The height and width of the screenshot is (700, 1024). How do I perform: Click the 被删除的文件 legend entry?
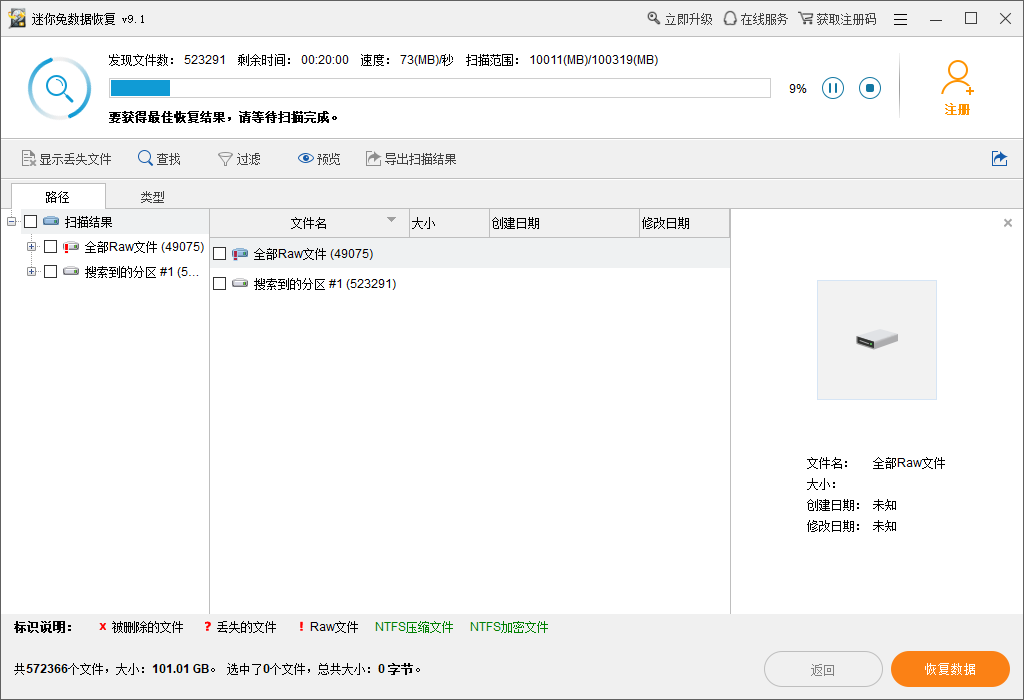click(x=141, y=627)
